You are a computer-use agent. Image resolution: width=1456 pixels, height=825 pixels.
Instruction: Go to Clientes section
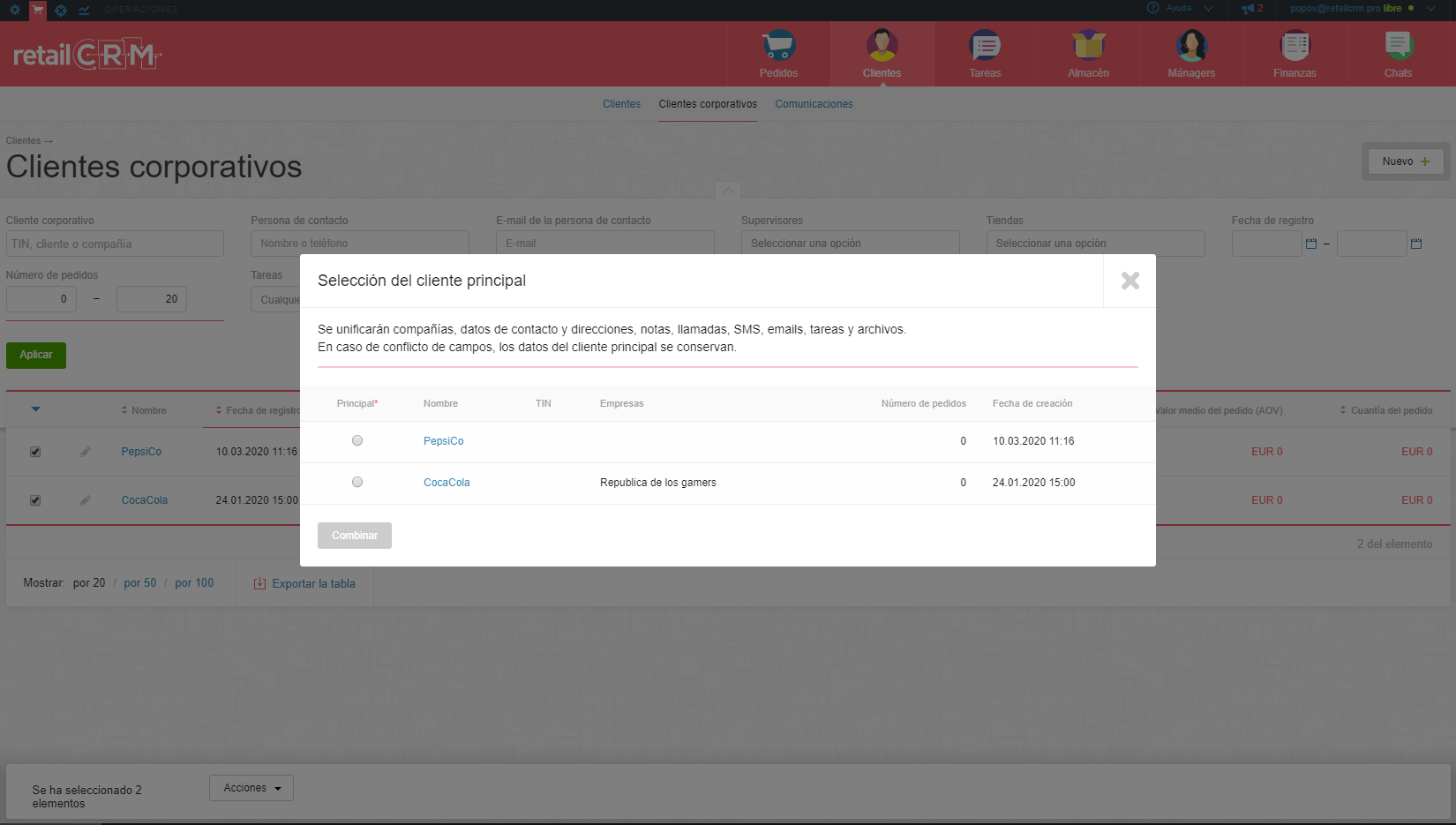(x=882, y=54)
